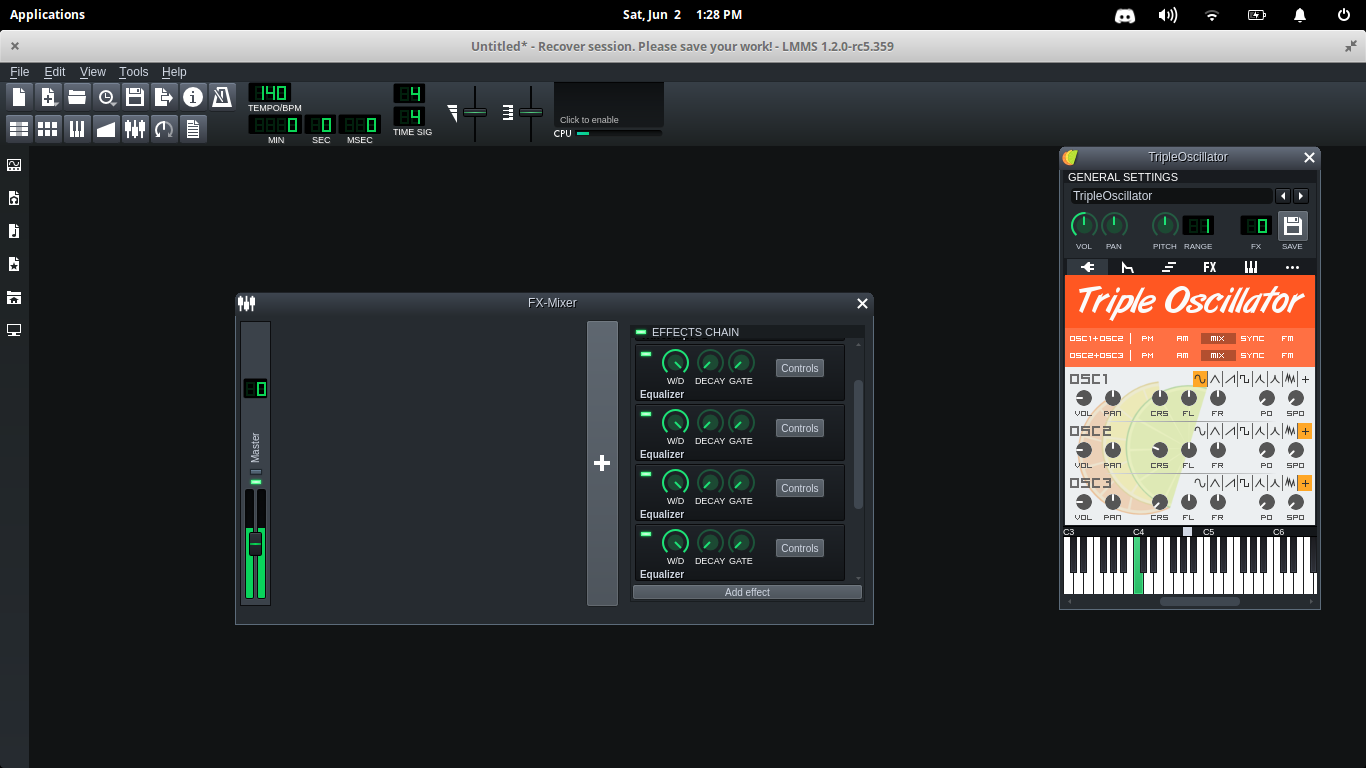
Task: Open the system volume tray icon
Action: click(1168, 15)
